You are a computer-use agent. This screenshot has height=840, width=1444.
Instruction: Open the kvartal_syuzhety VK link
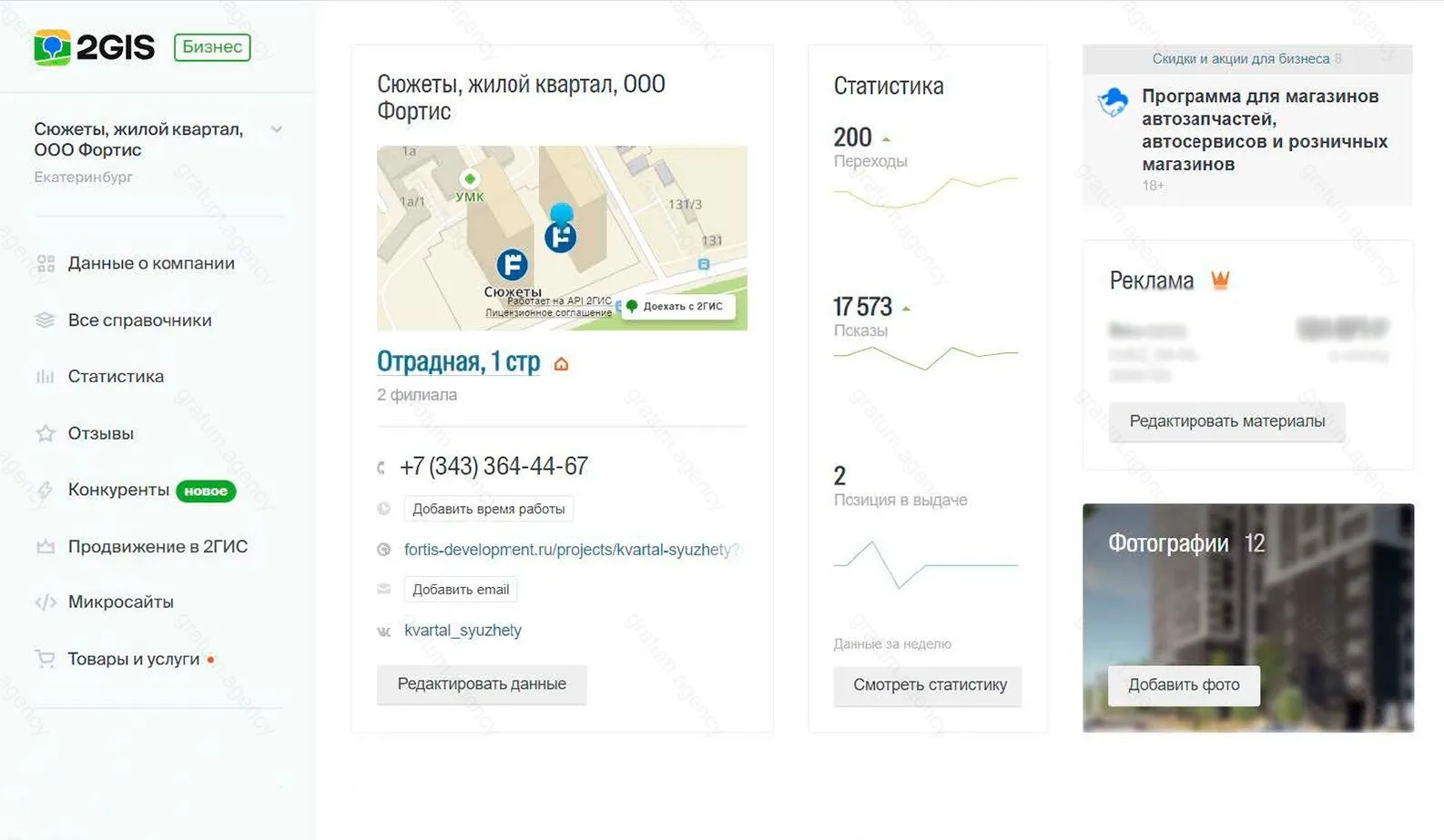coord(463,630)
